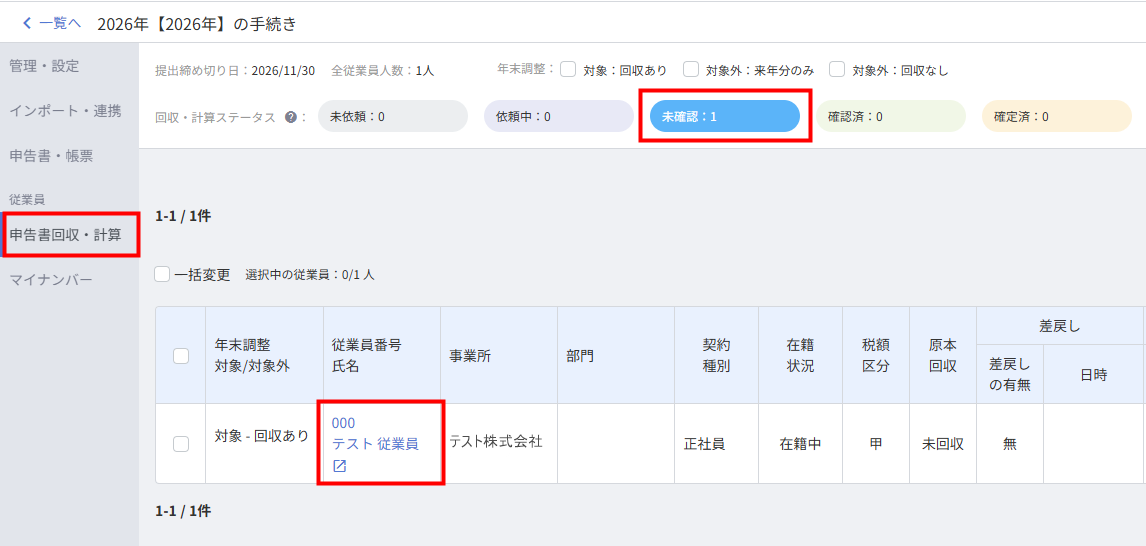This screenshot has height=546, width=1146.
Task: Open external link icon under employee name
Action: tap(339, 466)
